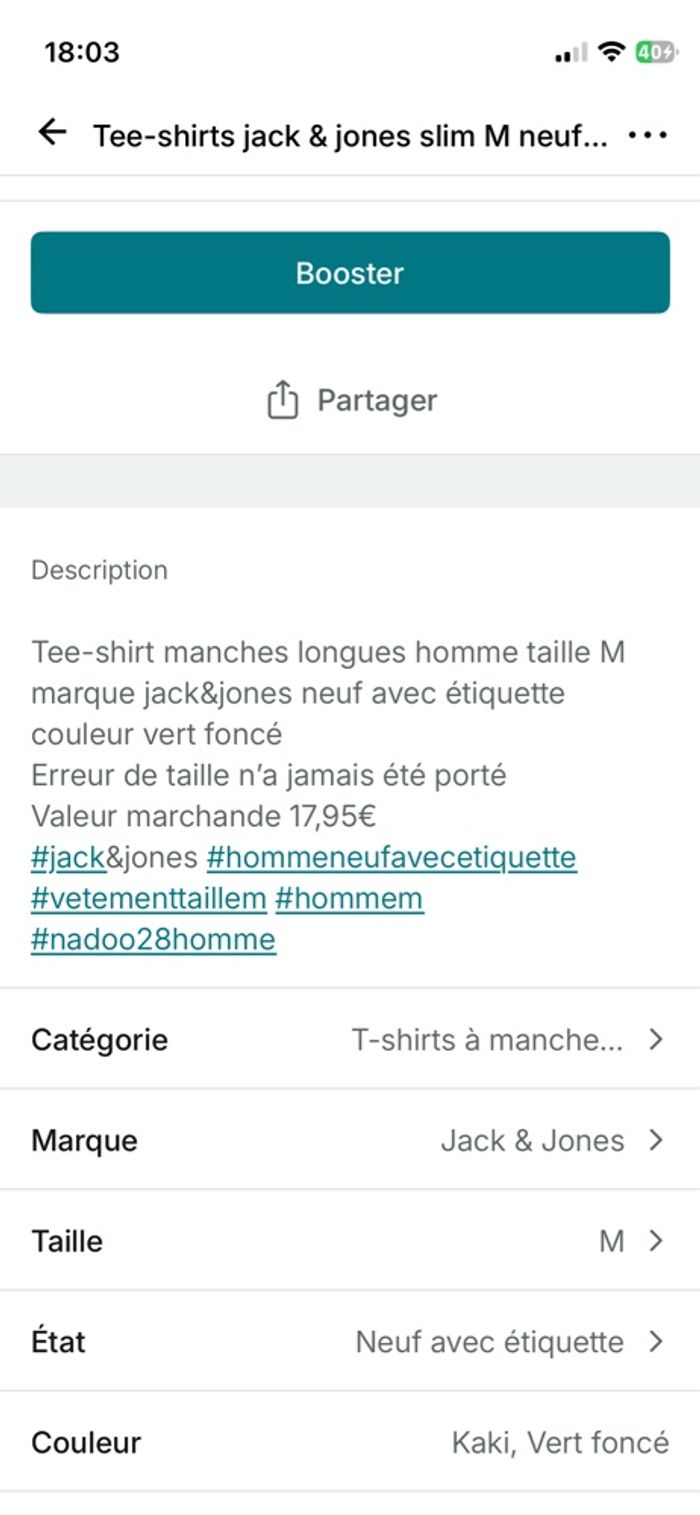Tap the clock showing 18:03
Screen dimensions: 700x1515
tap(82, 52)
